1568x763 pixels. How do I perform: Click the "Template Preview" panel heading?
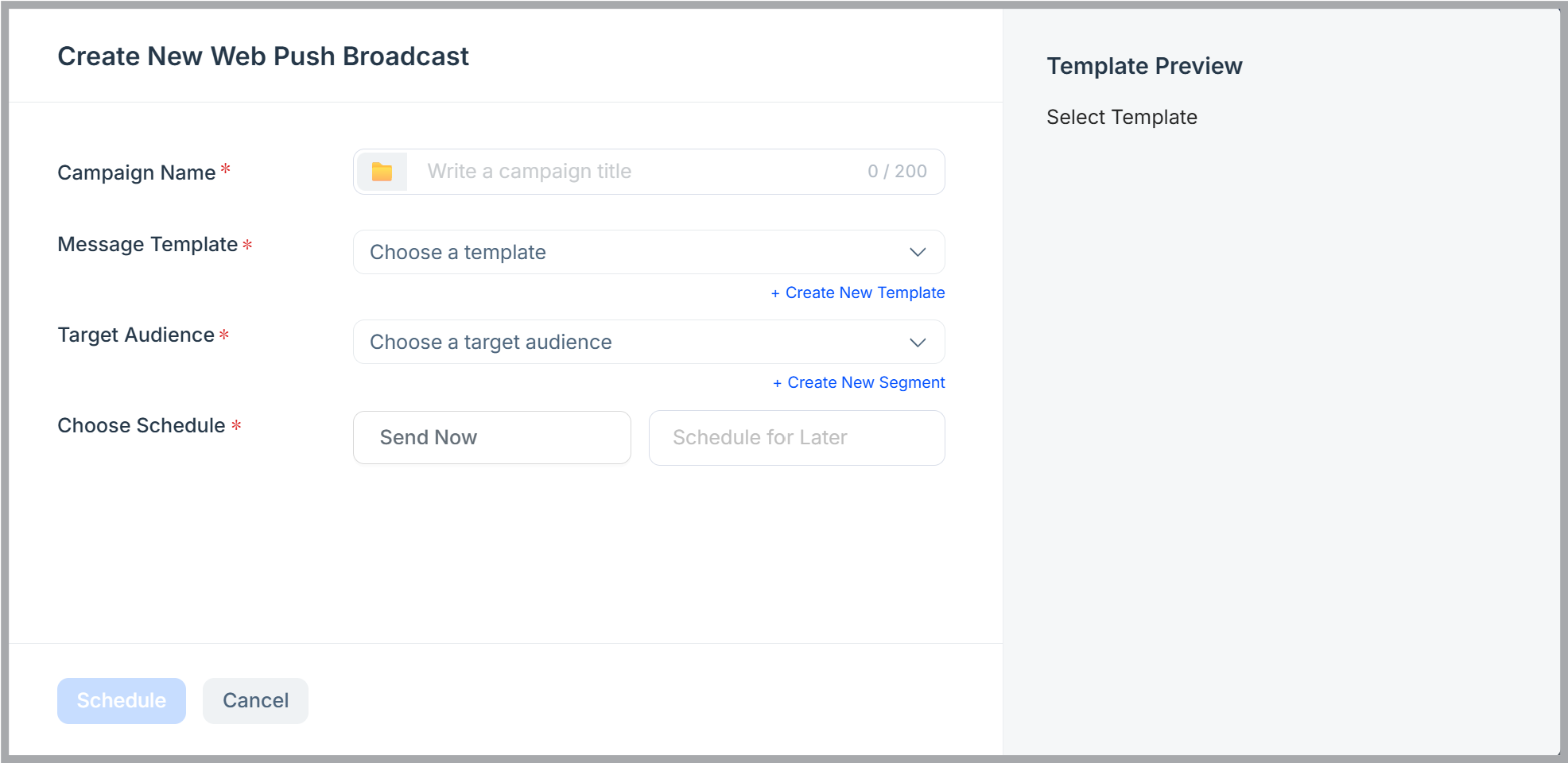1144,66
